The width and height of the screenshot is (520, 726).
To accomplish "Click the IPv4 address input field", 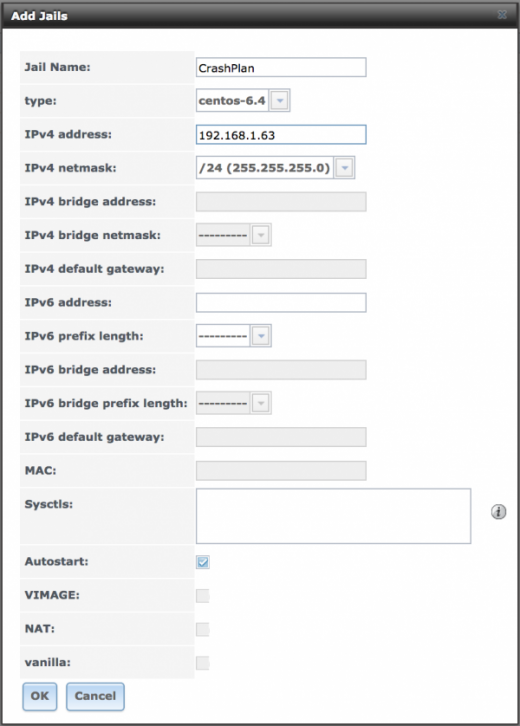I will 281,135.
